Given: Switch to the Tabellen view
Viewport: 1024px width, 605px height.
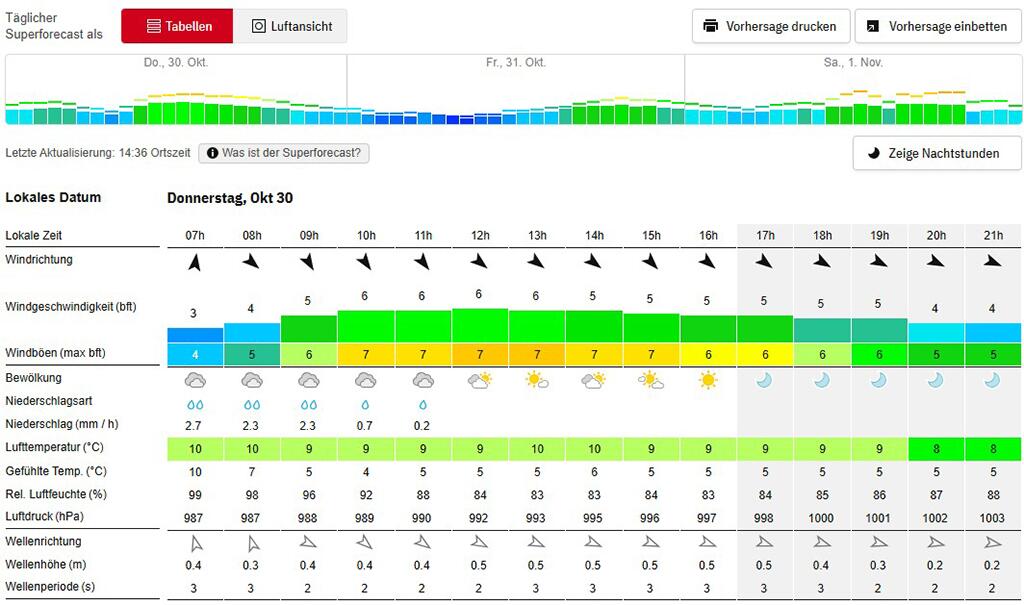Looking at the screenshot, I should [177, 26].
